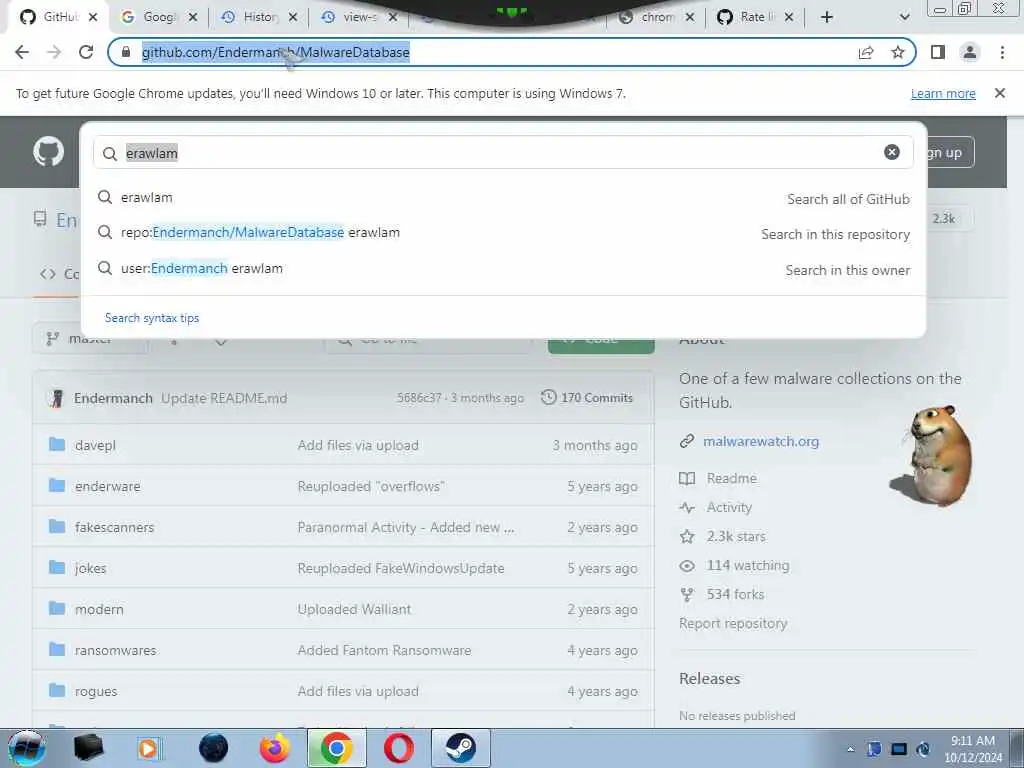The width and height of the screenshot is (1024, 768).
Task: Open the tab search dropdown chevron
Action: [x=904, y=17]
